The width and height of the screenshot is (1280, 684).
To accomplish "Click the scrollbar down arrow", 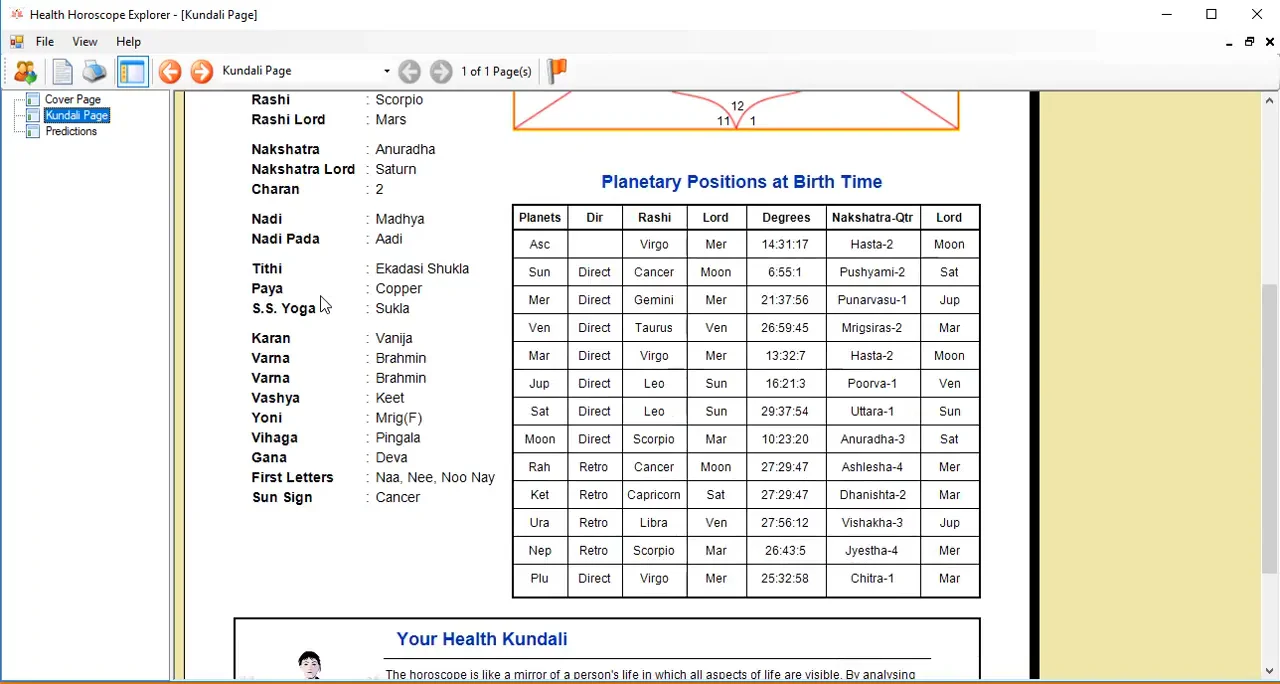I will [x=1270, y=671].
